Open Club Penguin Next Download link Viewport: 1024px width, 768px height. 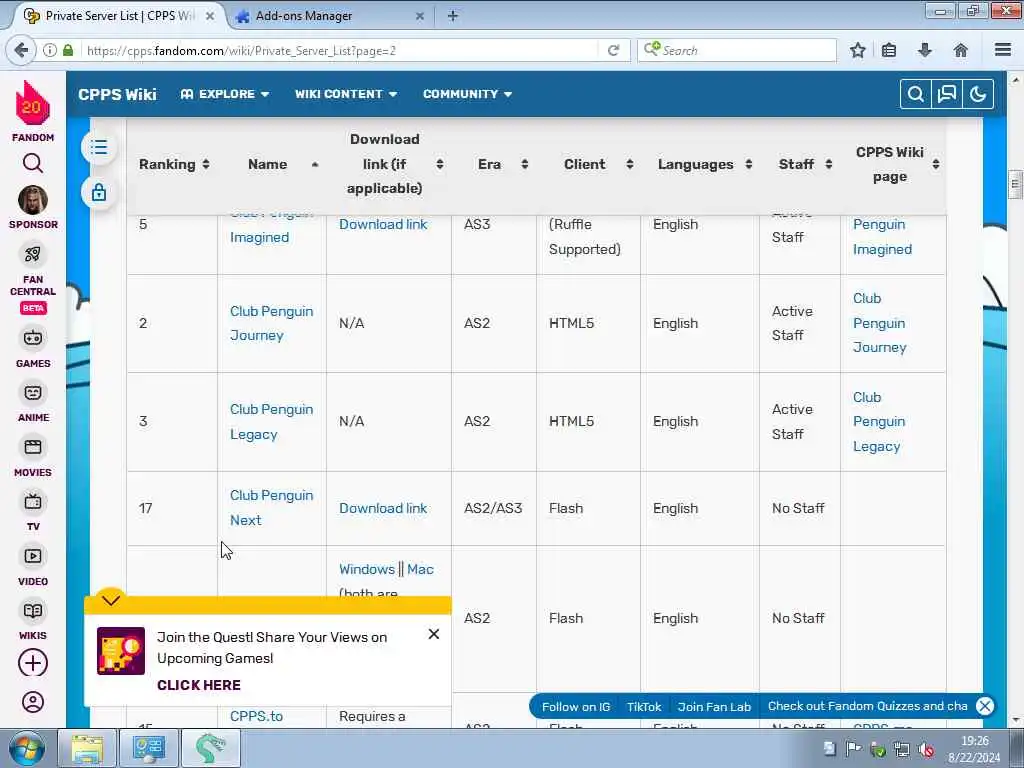[383, 508]
